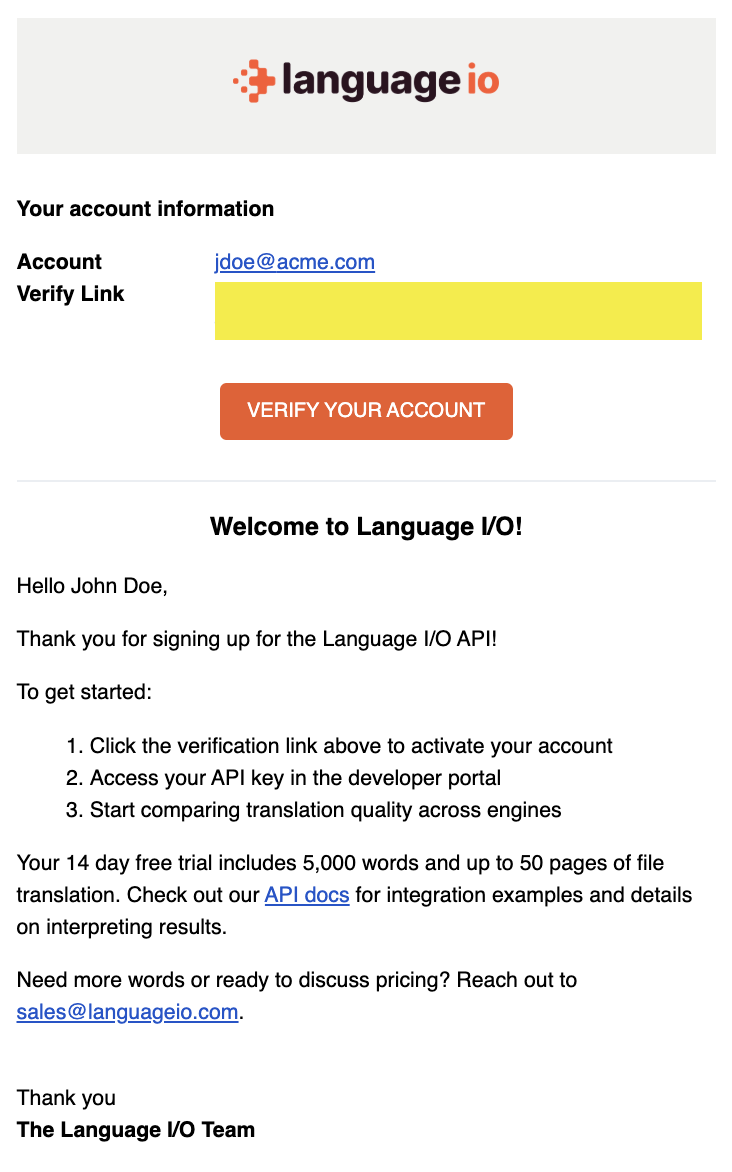Click the 14 day free trial paragraph
Image resolution: width=732 pixels, height=1172 pixels.
354,895
